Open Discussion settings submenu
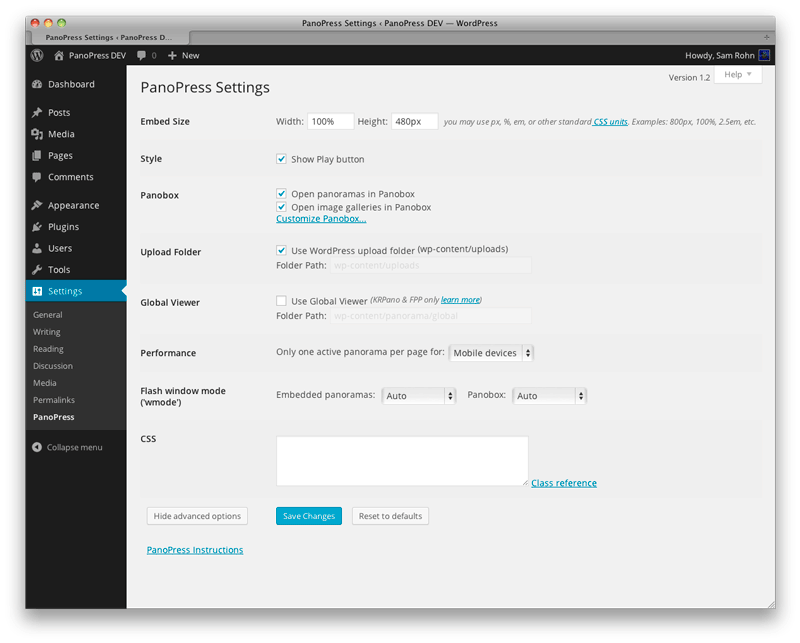This screenshot has height=643, width=800. pyautogui.click(x=53, y=366)
